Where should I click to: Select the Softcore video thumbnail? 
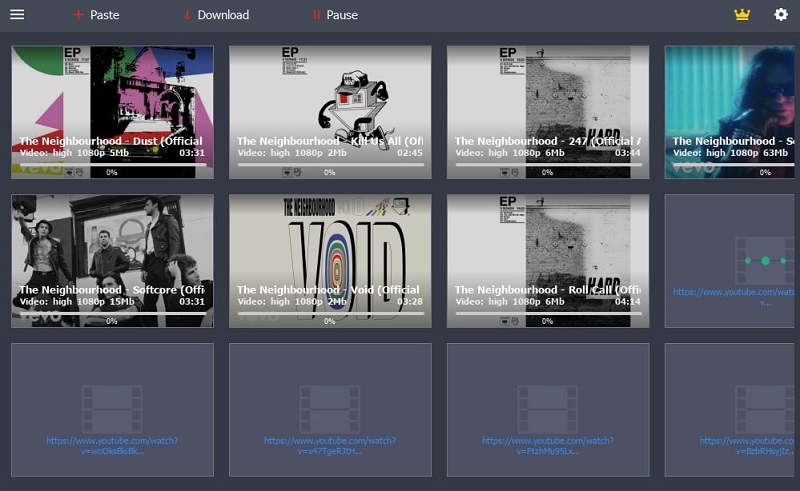point(112,261)
